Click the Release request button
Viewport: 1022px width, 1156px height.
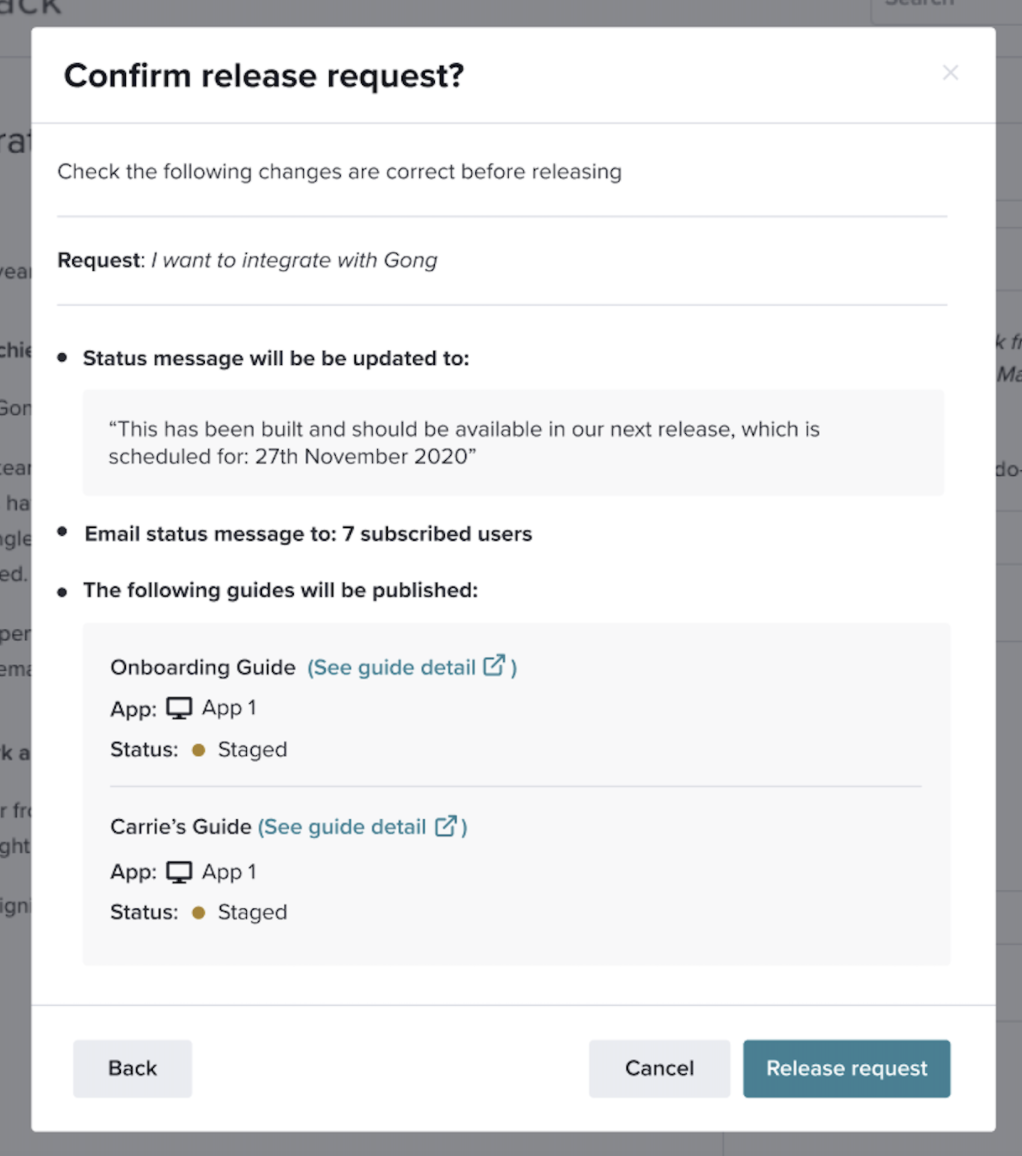(847, 1068)
